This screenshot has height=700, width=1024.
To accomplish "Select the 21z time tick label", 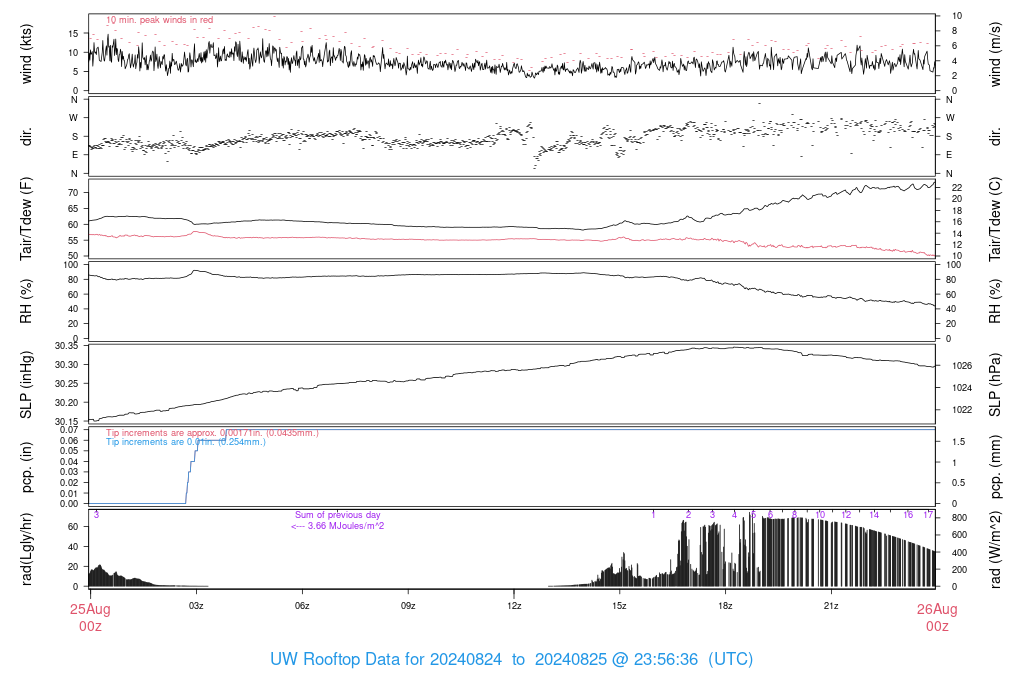I will point(831,606).
